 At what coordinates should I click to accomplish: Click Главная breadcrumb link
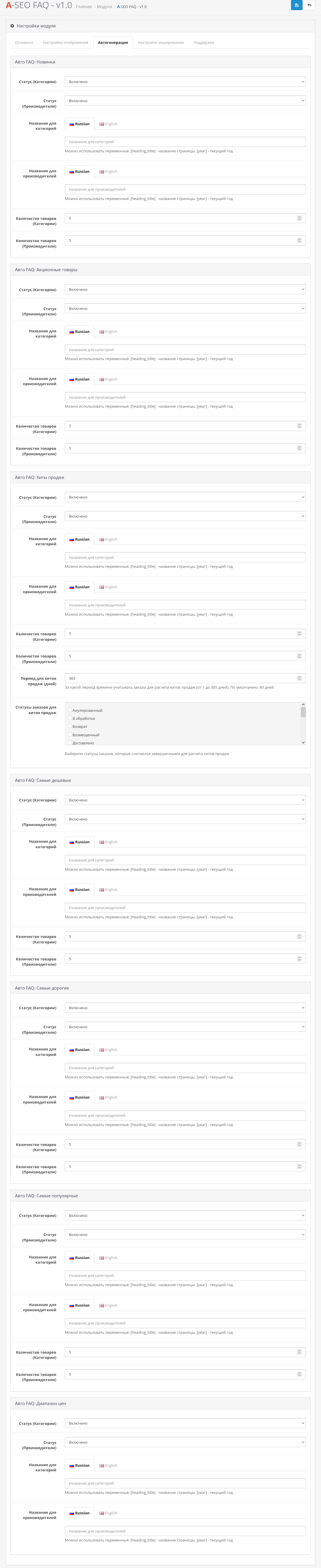pyautogui.click(x=84, y=7)
